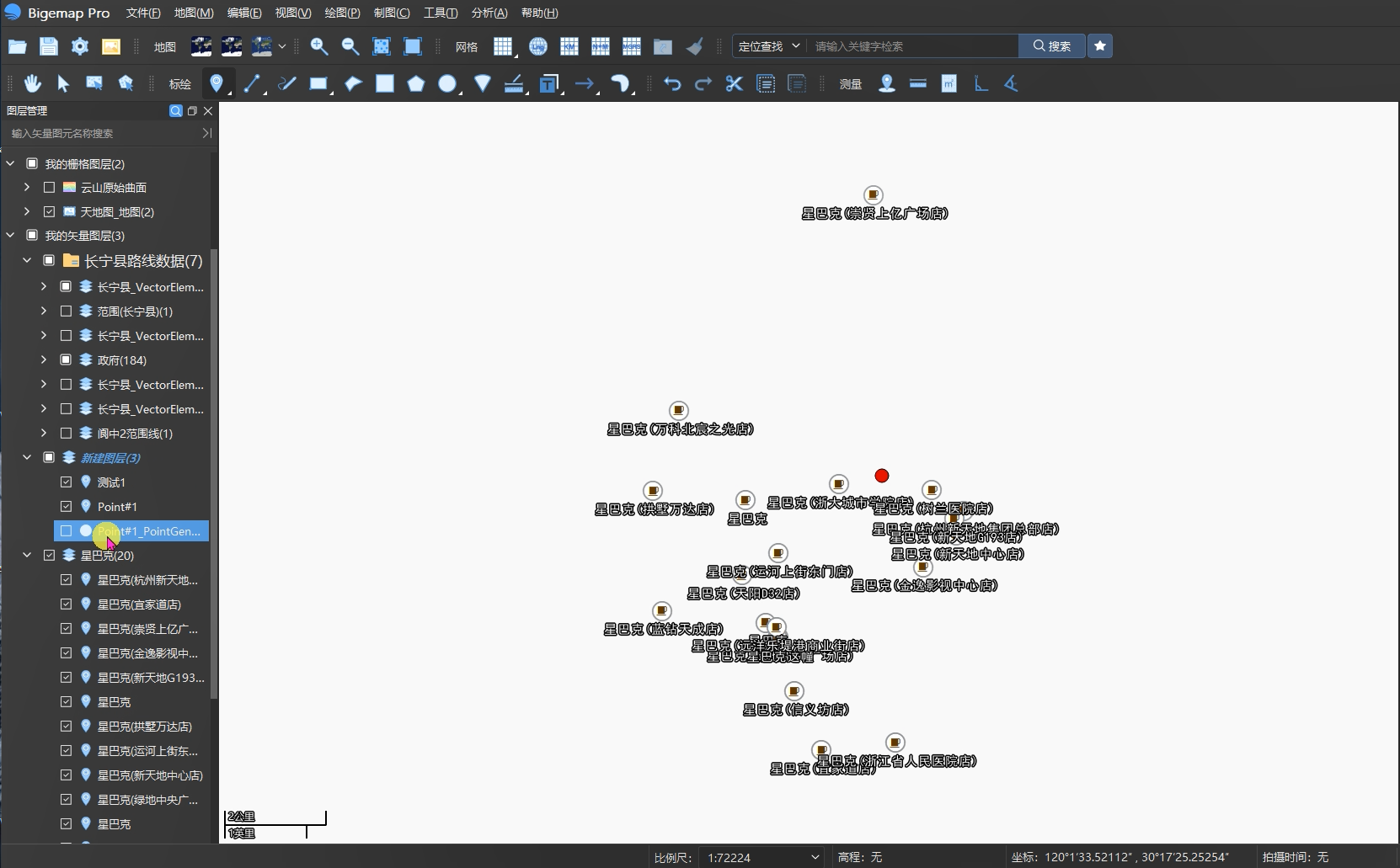Check the Point#1_PointGen... layer checkbox
Viewport: 1400px width, 868px height.
(66, 530)
